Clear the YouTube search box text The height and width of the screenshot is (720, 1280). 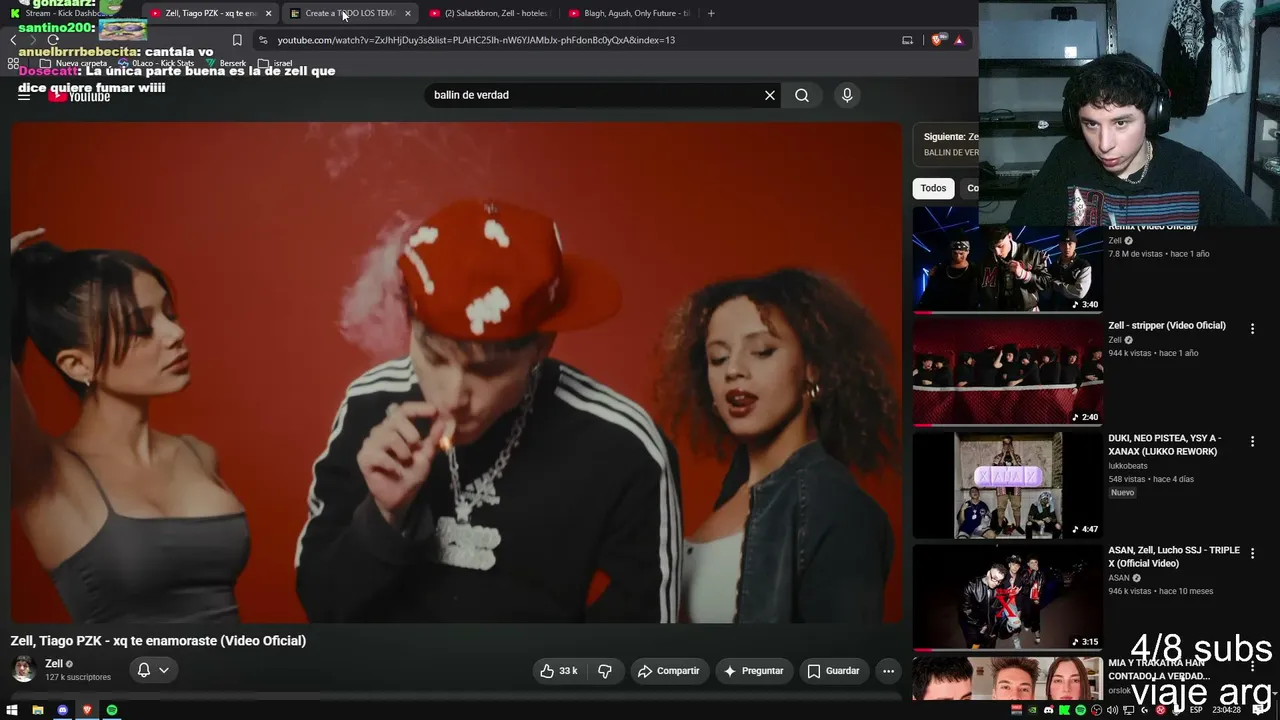click(770, 95)
